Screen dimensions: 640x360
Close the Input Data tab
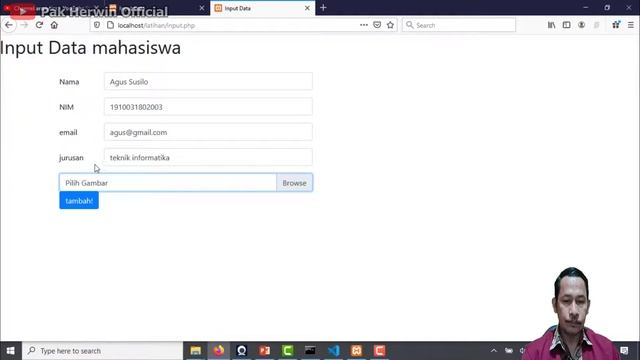[x=307, y=8]
